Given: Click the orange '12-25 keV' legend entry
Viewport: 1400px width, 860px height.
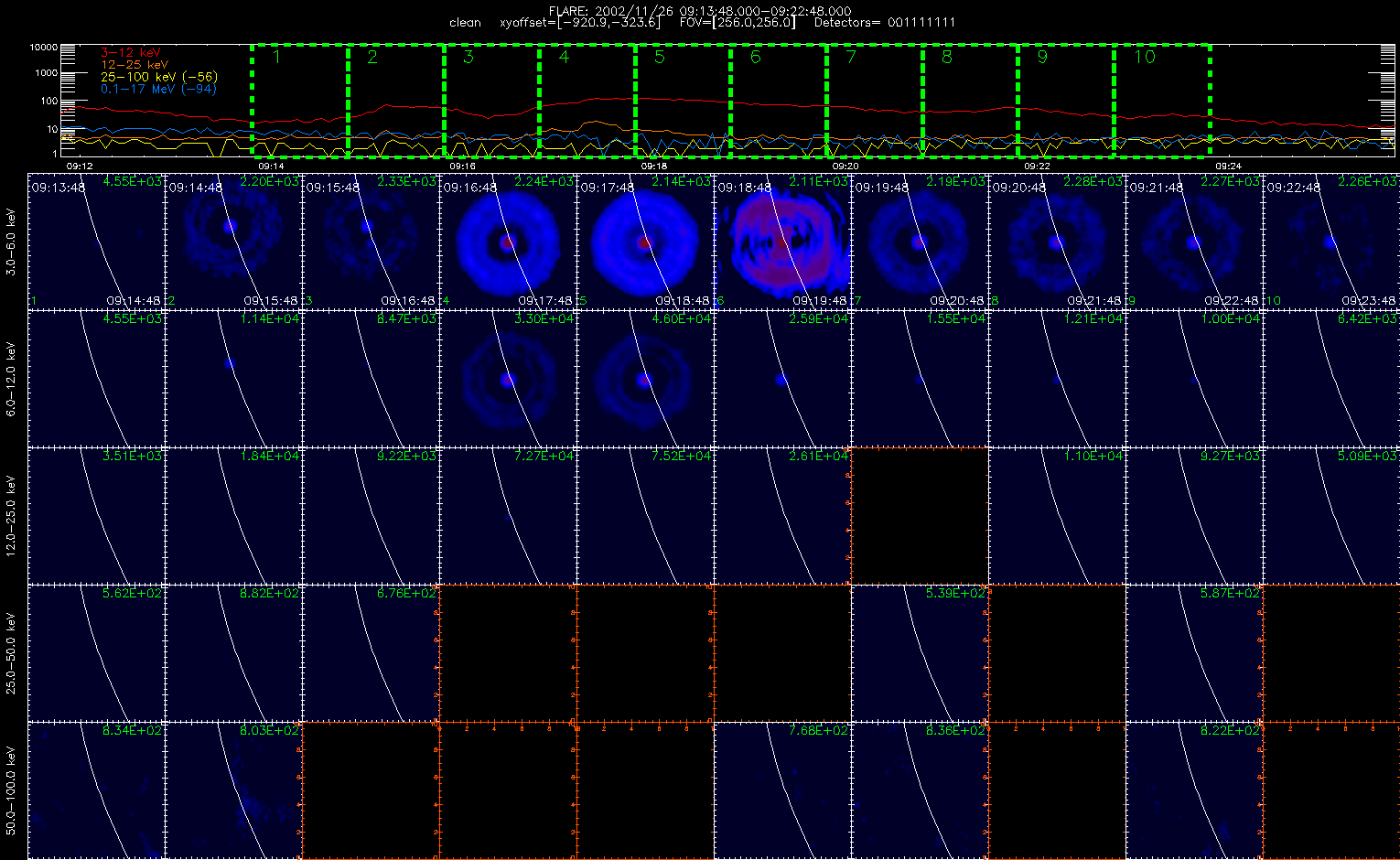Looking at the screenshot, I should (135, 65).
